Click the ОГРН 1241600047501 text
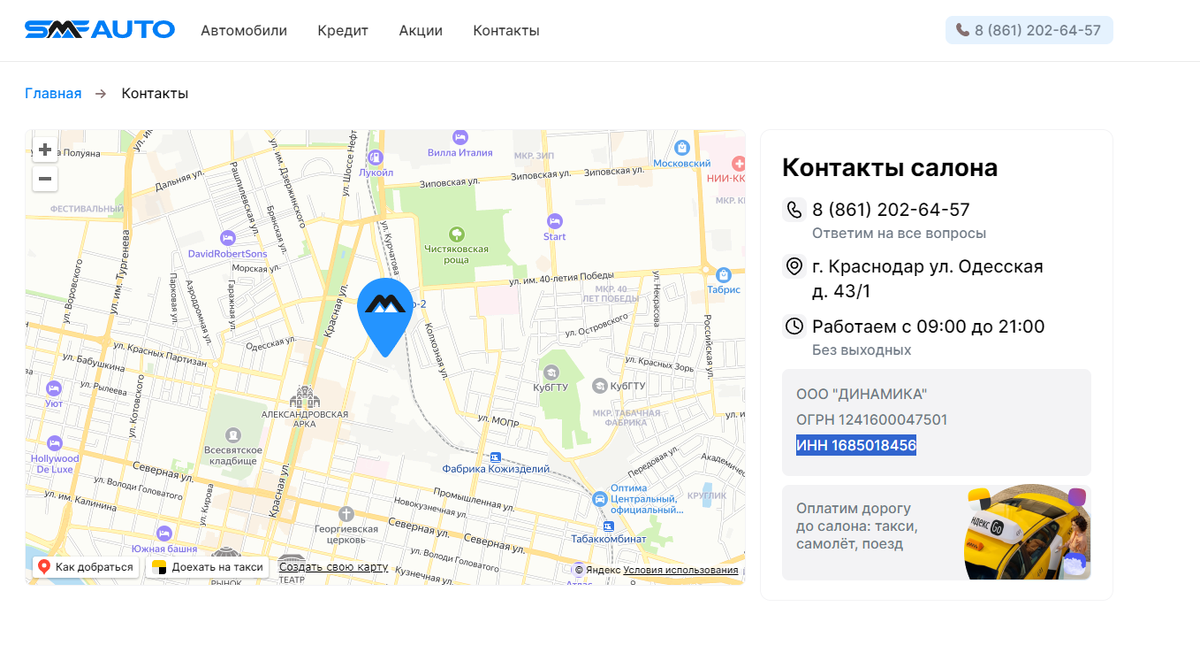This screenshot has width=1200, height=645. point(872,420)
